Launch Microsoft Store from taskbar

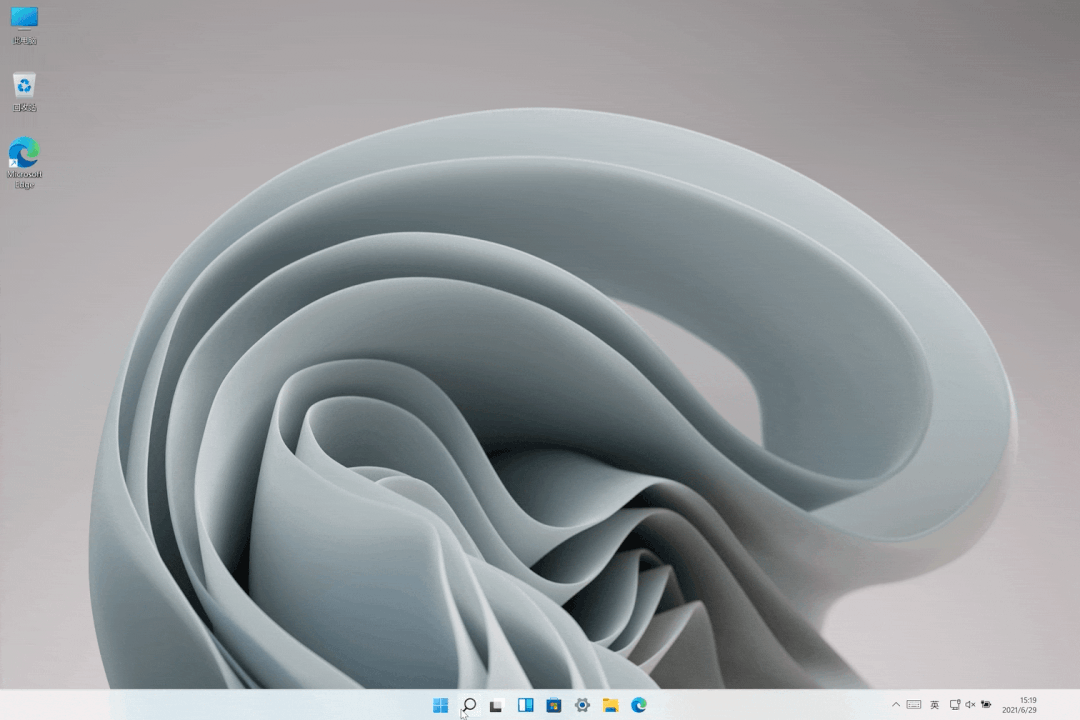tap(553, 705)
